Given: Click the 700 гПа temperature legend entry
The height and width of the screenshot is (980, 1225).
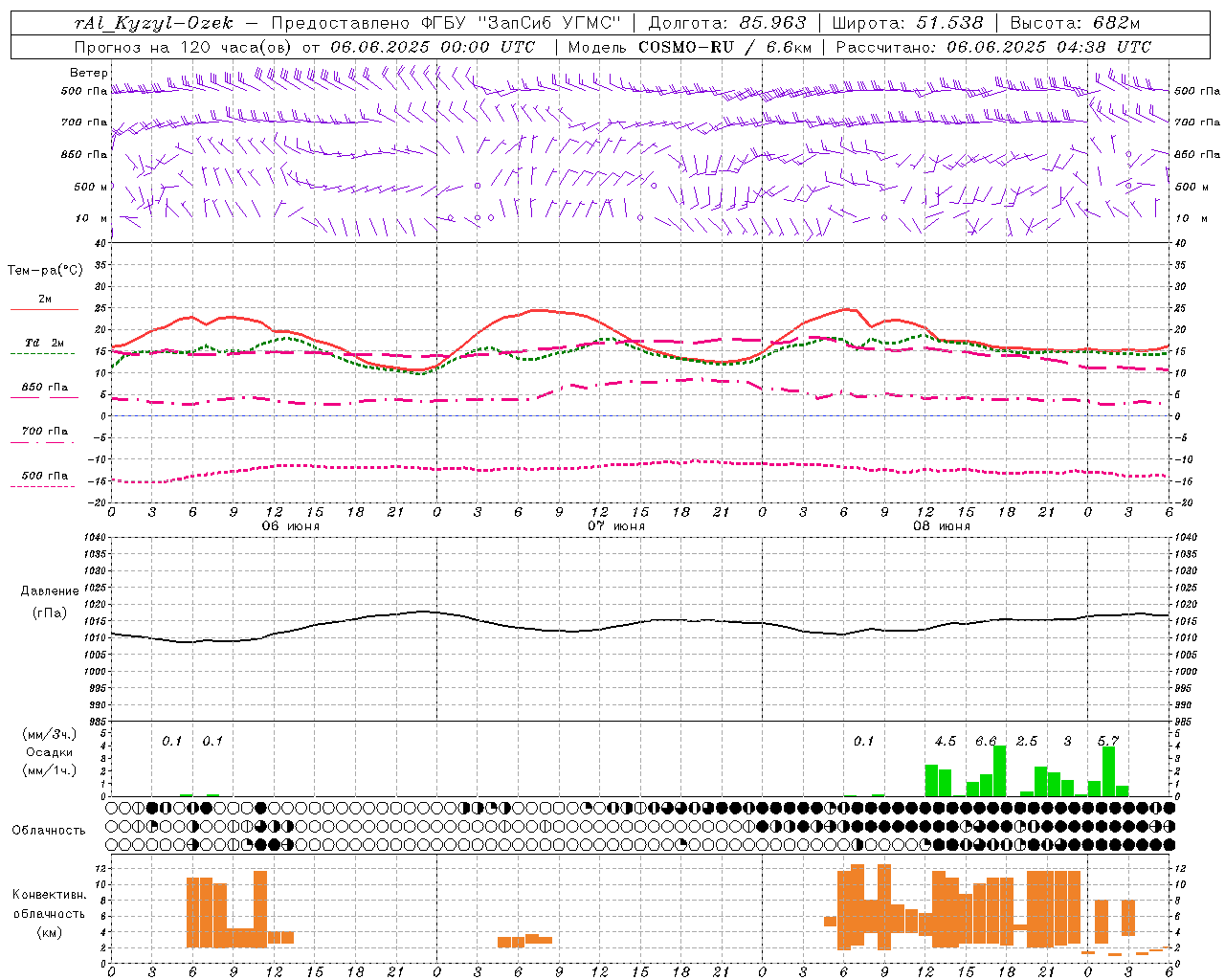Looking at the screenshot, I should [44, 432].
